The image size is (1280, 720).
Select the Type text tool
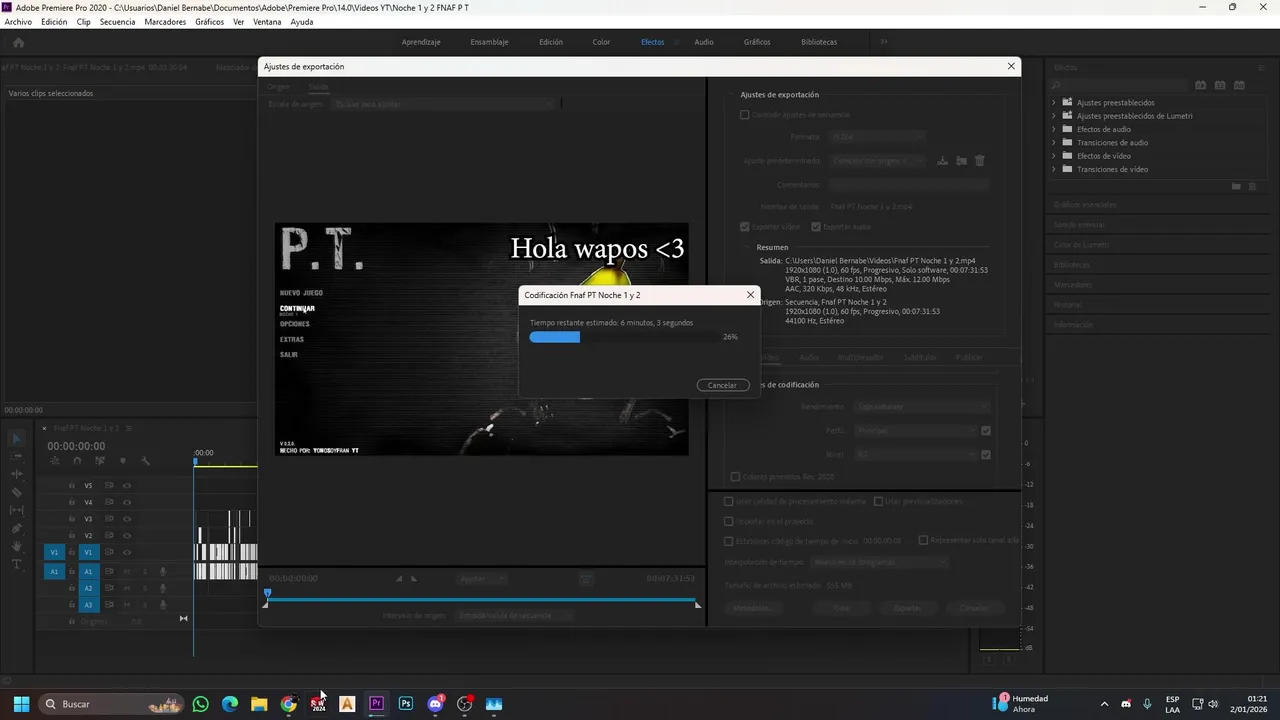pyautogui.click(x=16, y=564)
